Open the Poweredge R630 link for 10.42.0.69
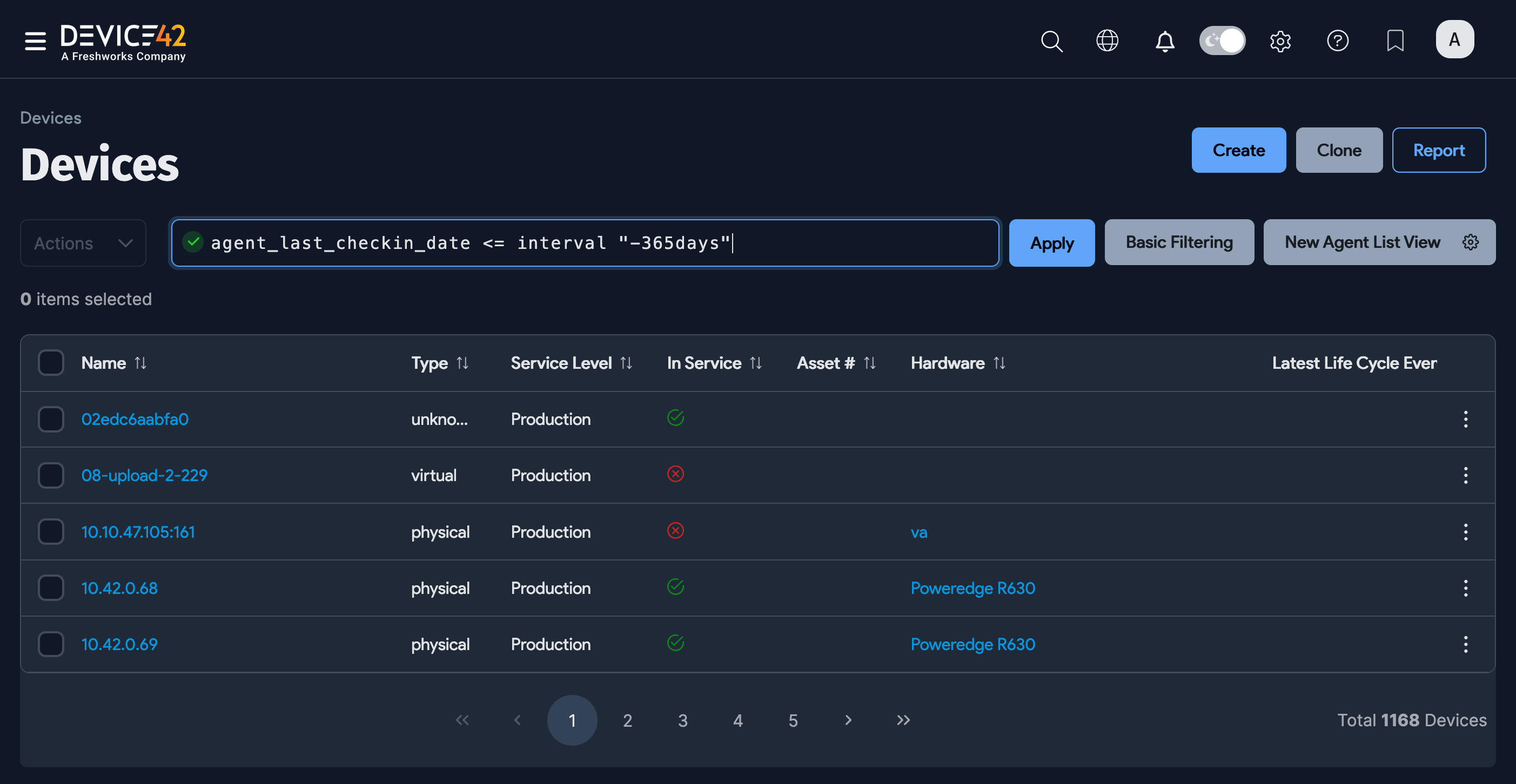This screenshot has width=1516, height=784. (973, 645)
